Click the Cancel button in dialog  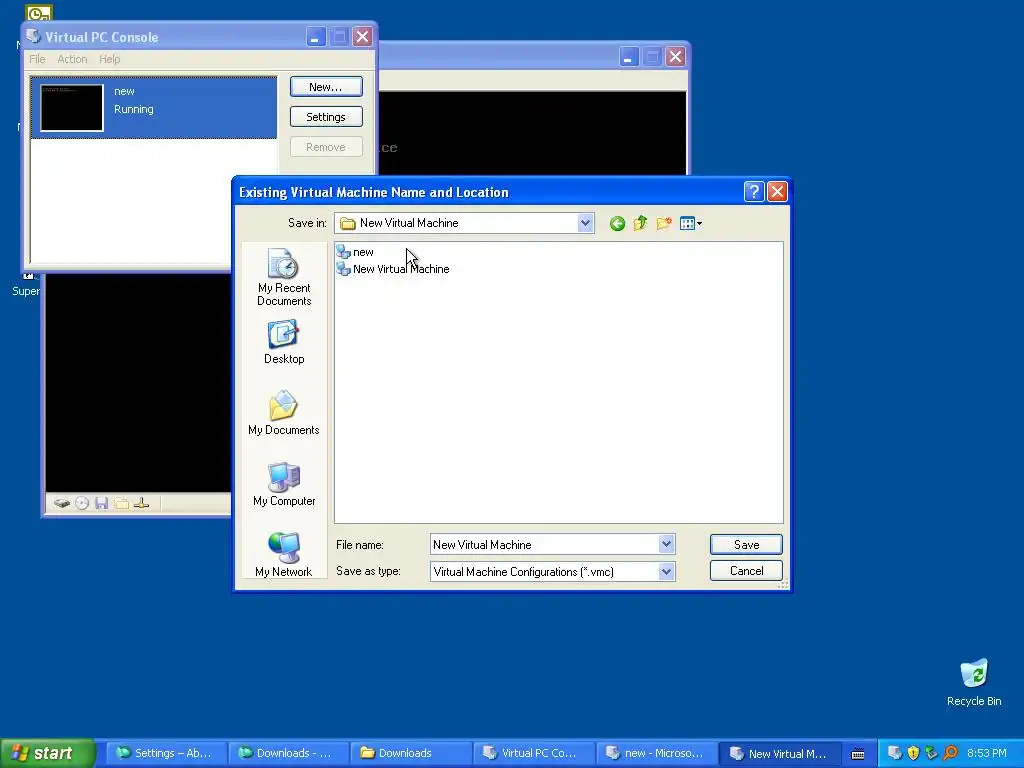746,571
